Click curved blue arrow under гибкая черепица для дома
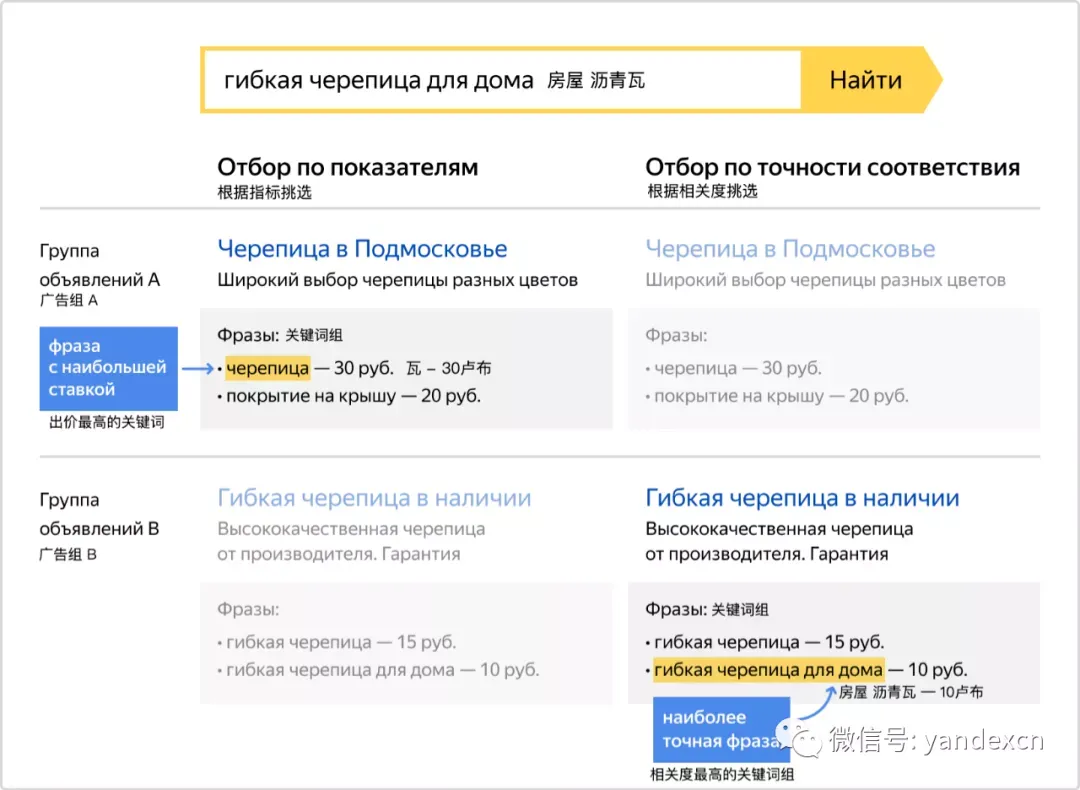Screen dimensions: 1080x790 [x=820, y=703]
